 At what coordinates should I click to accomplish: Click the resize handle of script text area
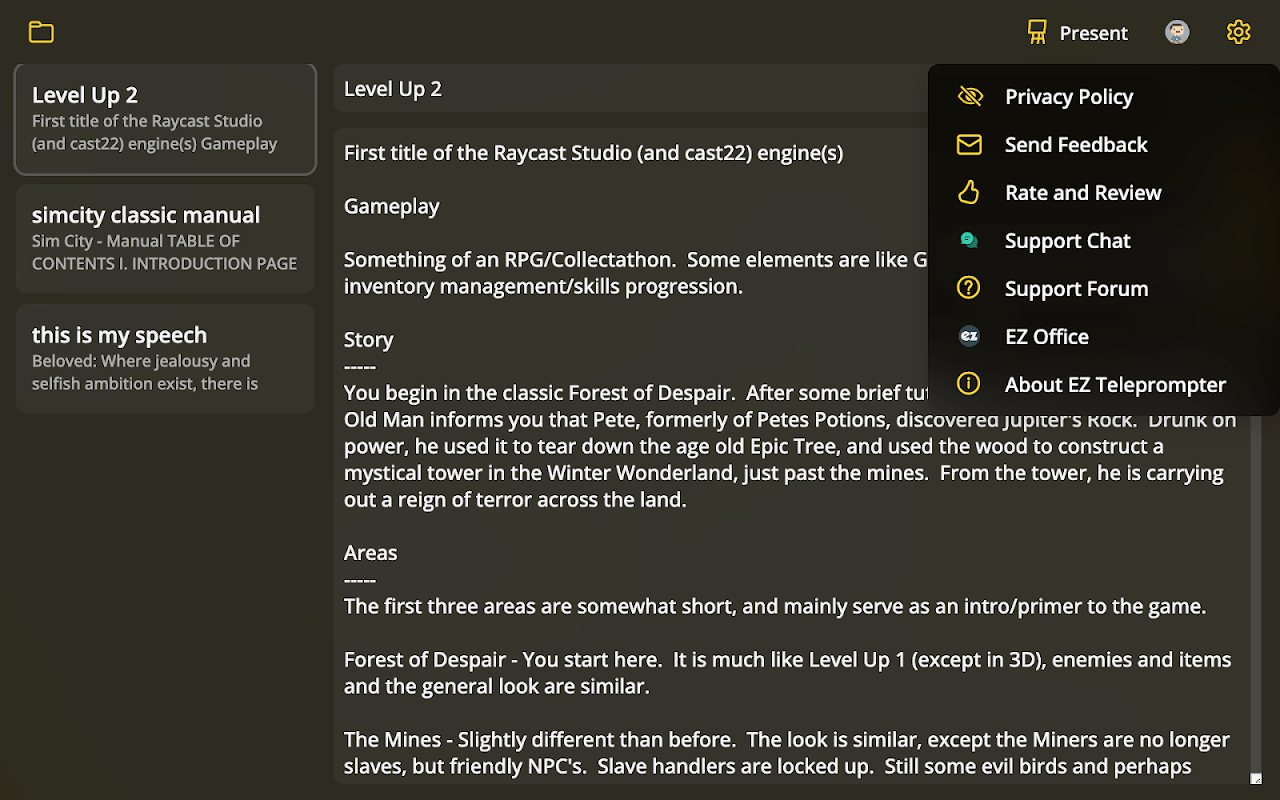(1256, 779)
